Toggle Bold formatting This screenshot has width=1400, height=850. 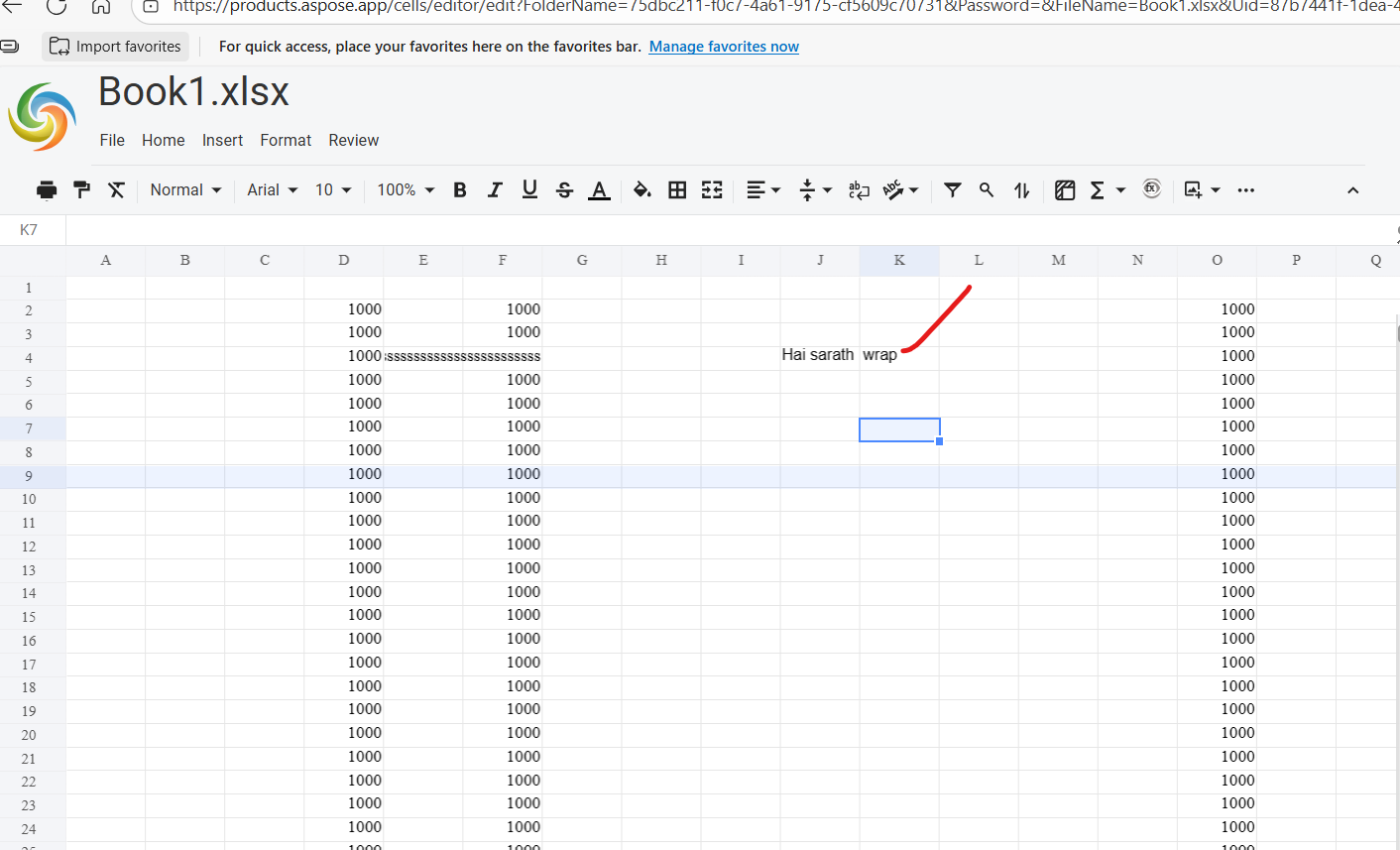[460, 190]
